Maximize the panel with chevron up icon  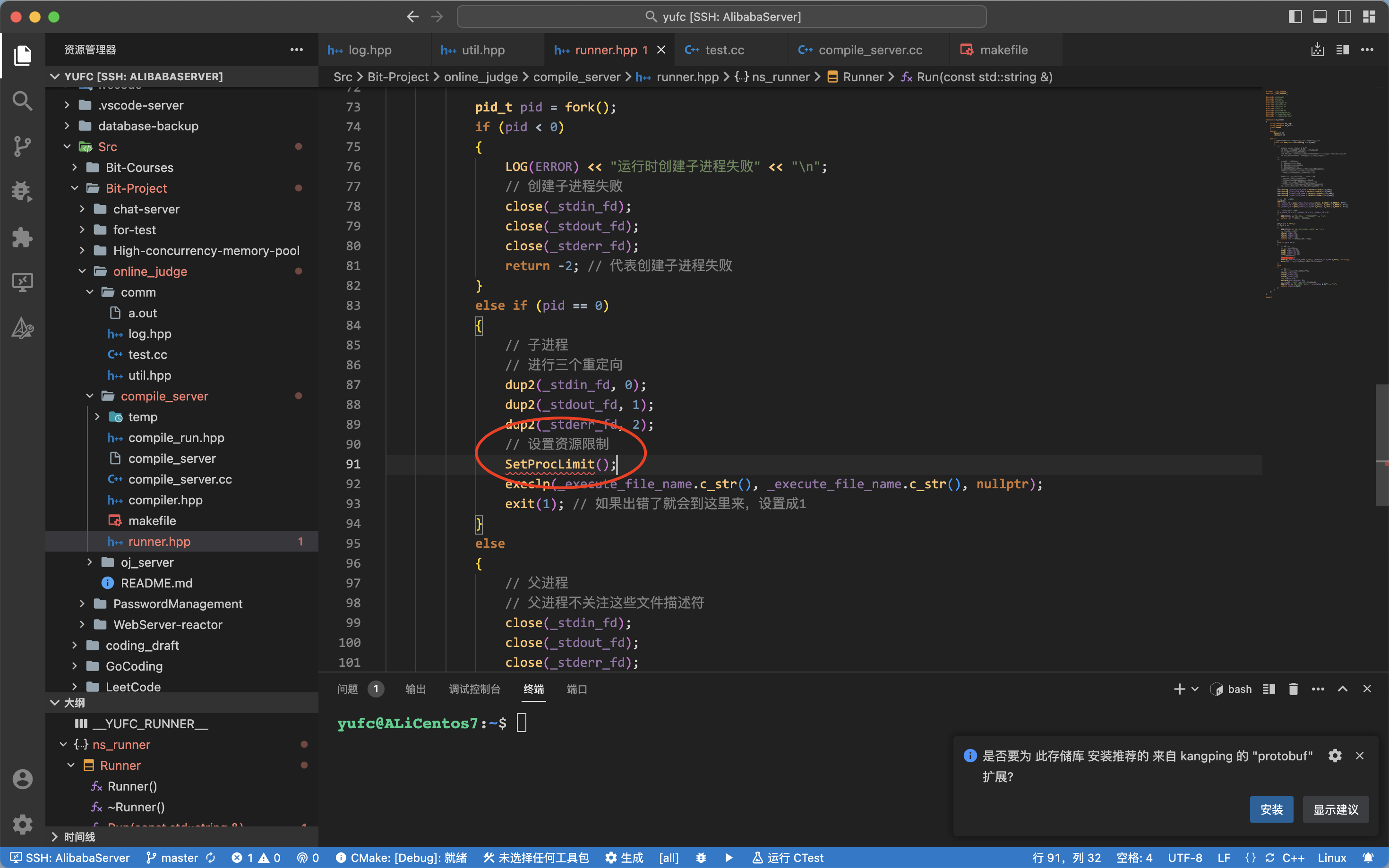click(1343, 689)
